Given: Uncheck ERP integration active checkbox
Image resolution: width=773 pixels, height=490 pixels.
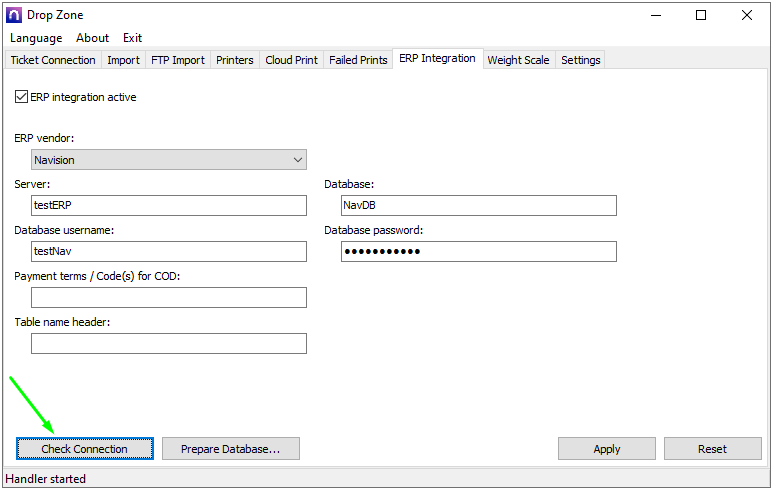Looking at the screenshot, I should [x=21, y=97].
